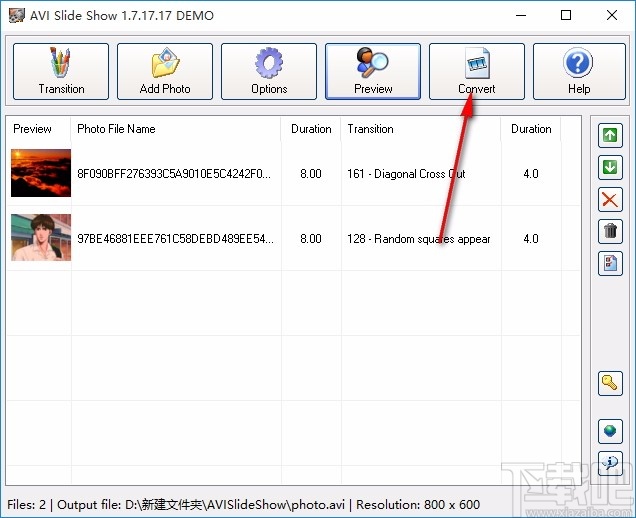Select file name 8F090BFF276393C5A9010E5C4242F0...
The width and height of the screenshot is (636, 518).
coord(174,174)
